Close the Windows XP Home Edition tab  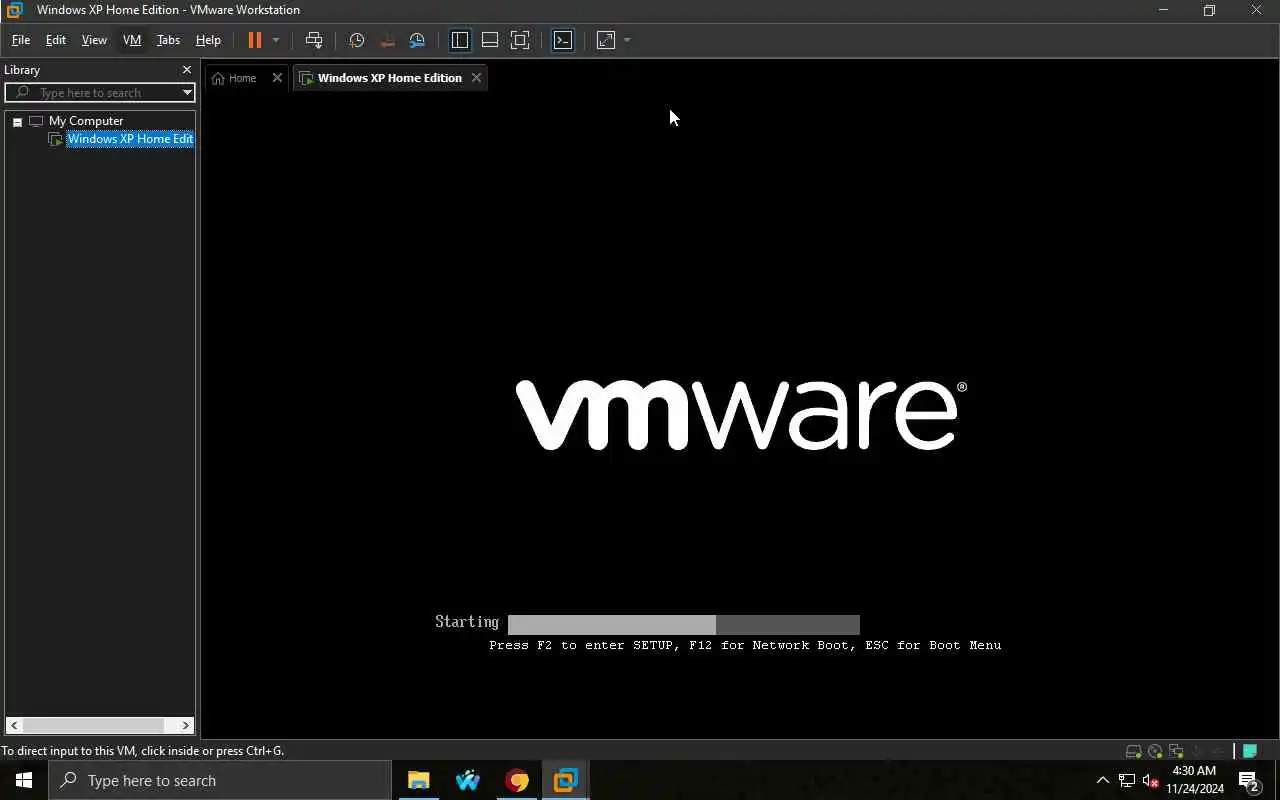[x=476, y=78]
